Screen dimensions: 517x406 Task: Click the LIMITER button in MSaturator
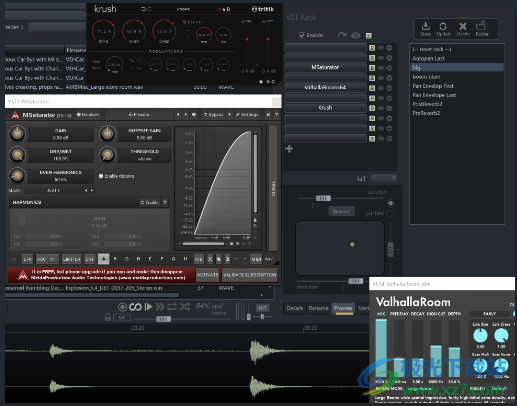click(x=71, y=259)
